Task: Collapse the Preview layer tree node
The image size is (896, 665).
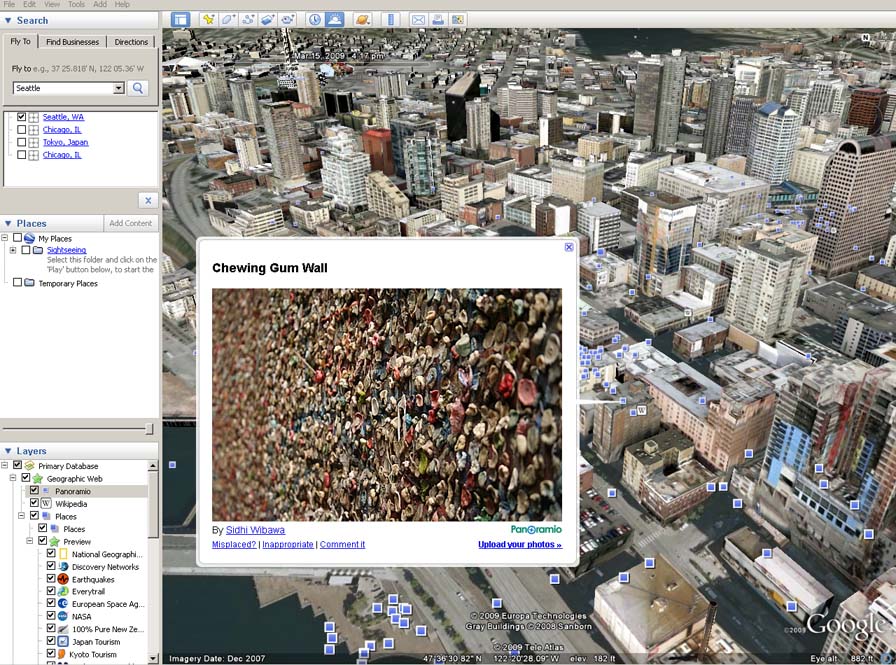Action: (x=30, y=541)
